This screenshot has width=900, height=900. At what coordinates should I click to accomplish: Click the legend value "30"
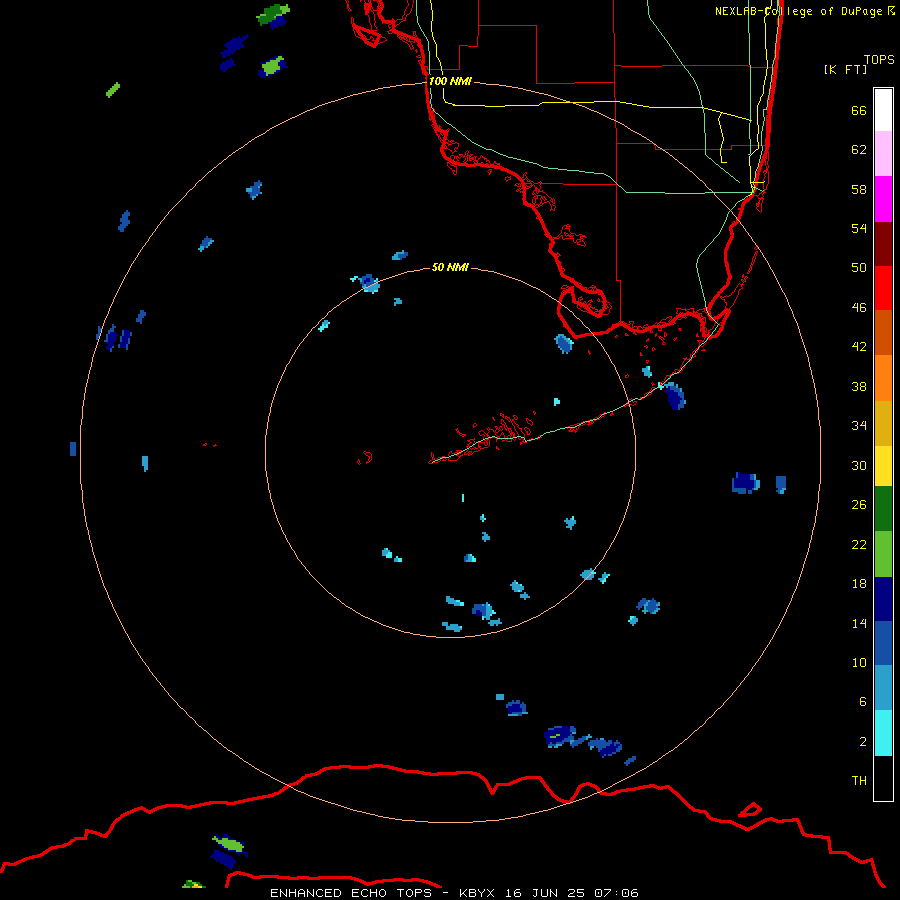(x=859, y=465)
